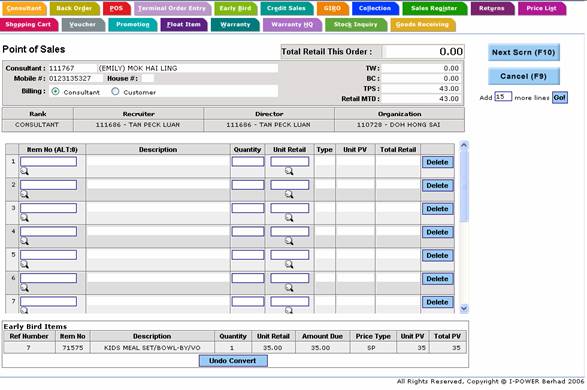Switch to the Shopping Cart tab

point(29,24)
